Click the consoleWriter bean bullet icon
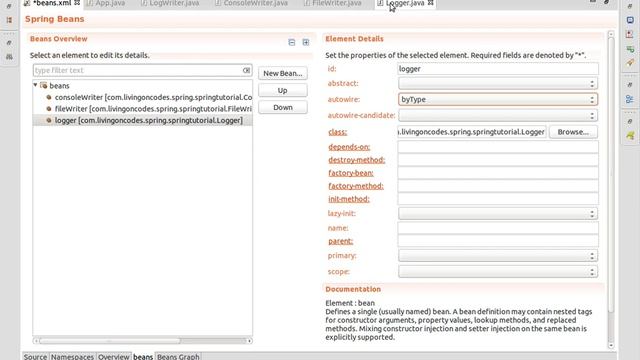The height and width of the screenshot is (360, 640). pos(49,97)
